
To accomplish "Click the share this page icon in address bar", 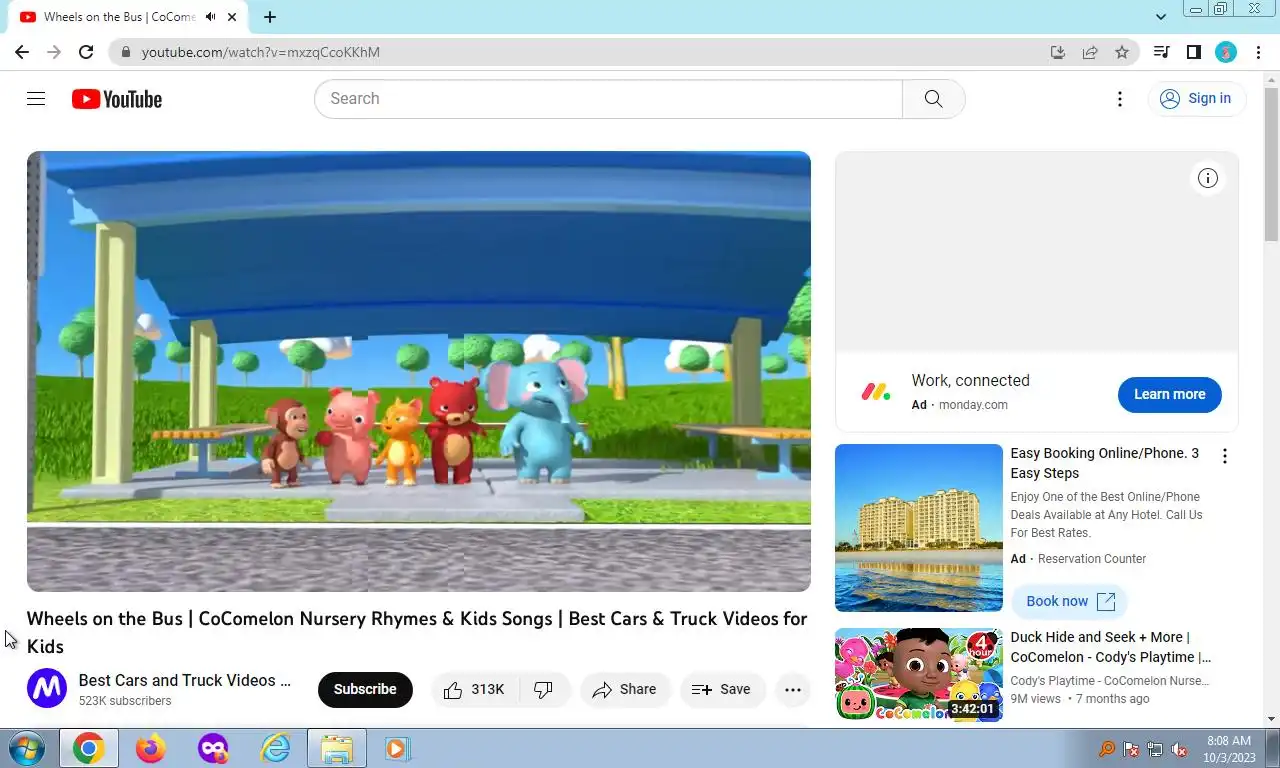I will coord(1090,52).
